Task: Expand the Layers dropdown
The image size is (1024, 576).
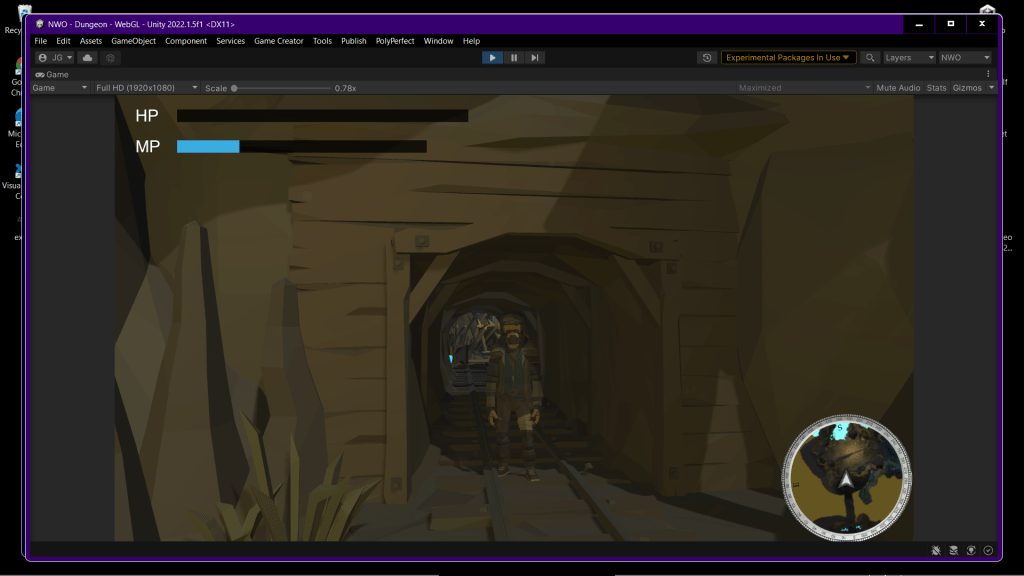Action: [x=909, y=58]
